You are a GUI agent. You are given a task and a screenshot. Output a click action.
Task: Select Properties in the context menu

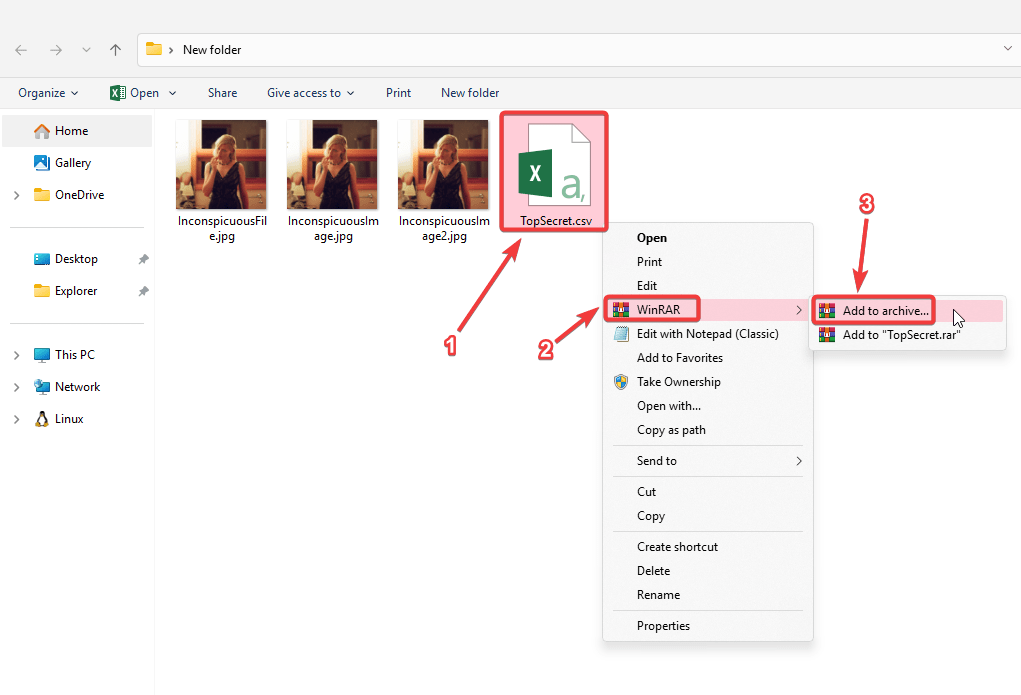pos(708,626)
